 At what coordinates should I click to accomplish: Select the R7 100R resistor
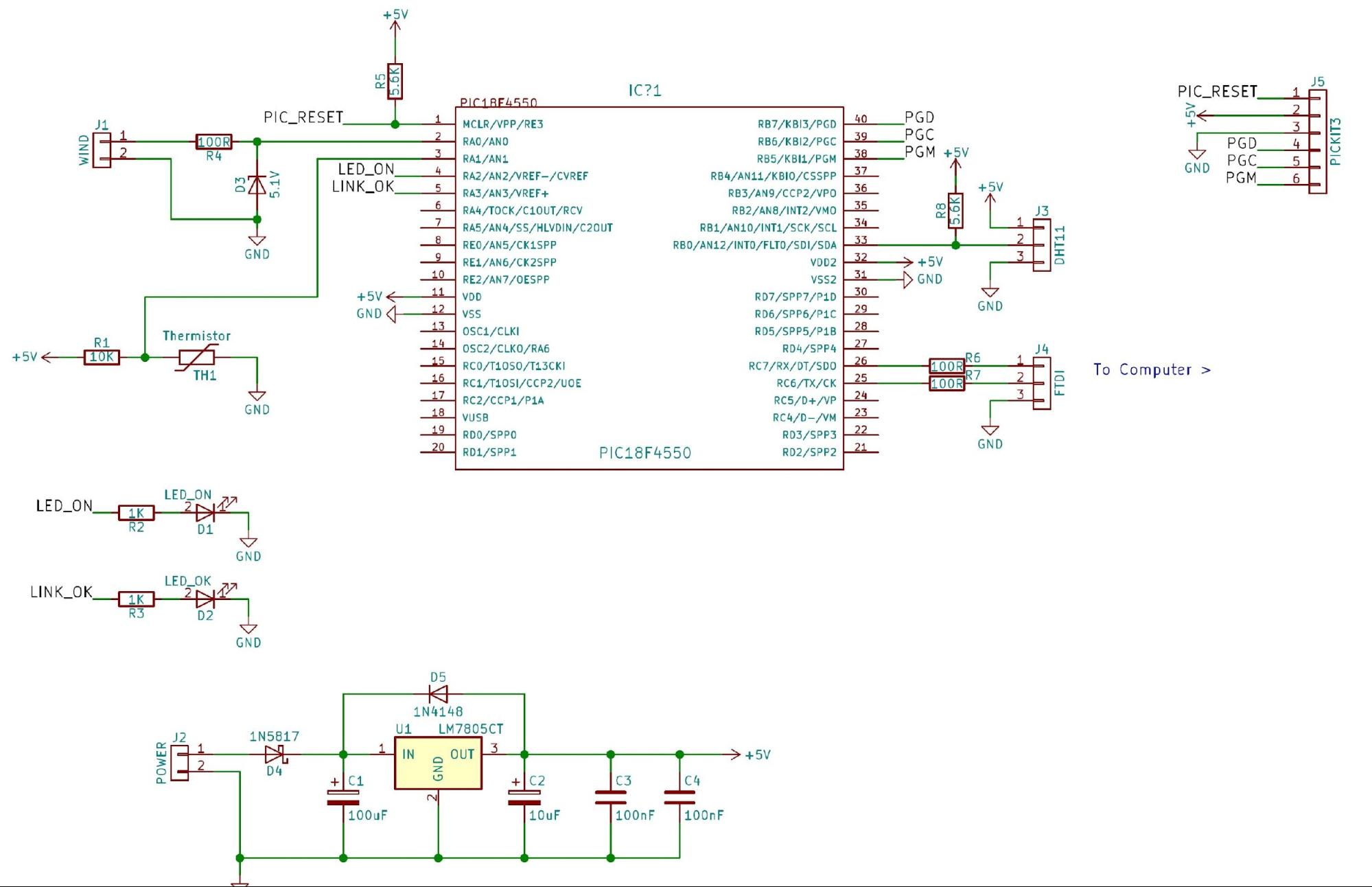click(947, 383)
